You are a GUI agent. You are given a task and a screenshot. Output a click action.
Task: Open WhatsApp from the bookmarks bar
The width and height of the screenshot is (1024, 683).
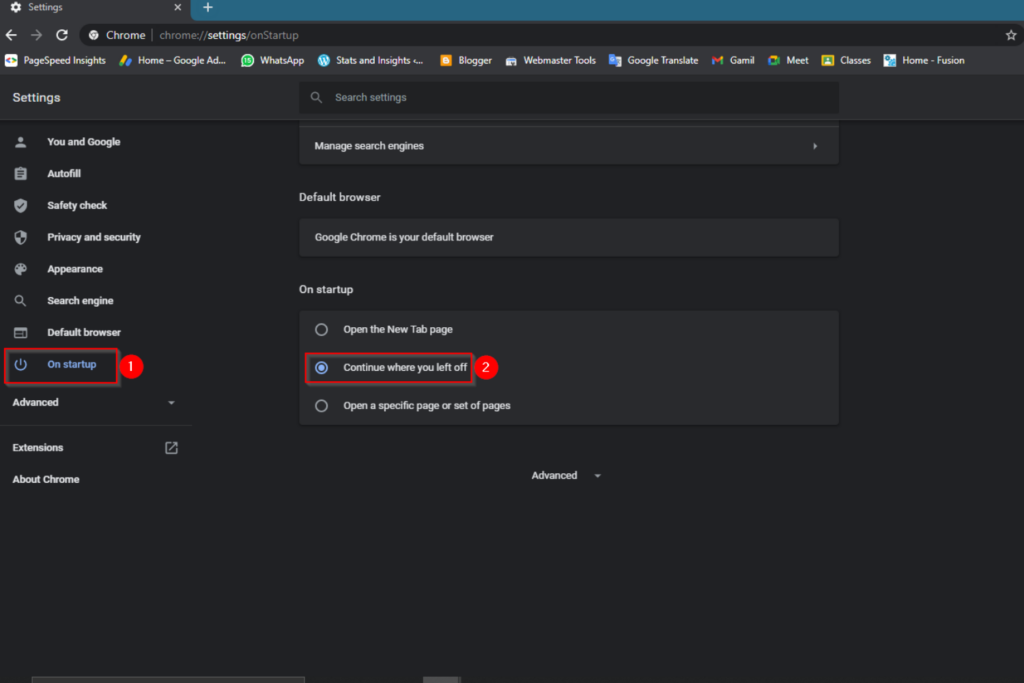(x=271, y=60)
